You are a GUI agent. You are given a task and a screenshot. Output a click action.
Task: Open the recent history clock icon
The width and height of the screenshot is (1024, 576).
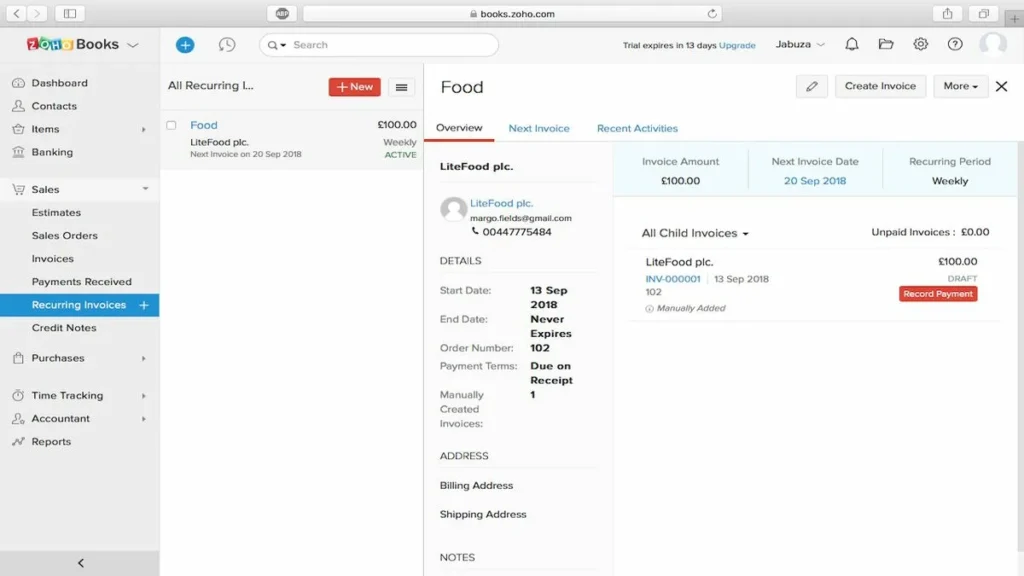tap(227, 45)
